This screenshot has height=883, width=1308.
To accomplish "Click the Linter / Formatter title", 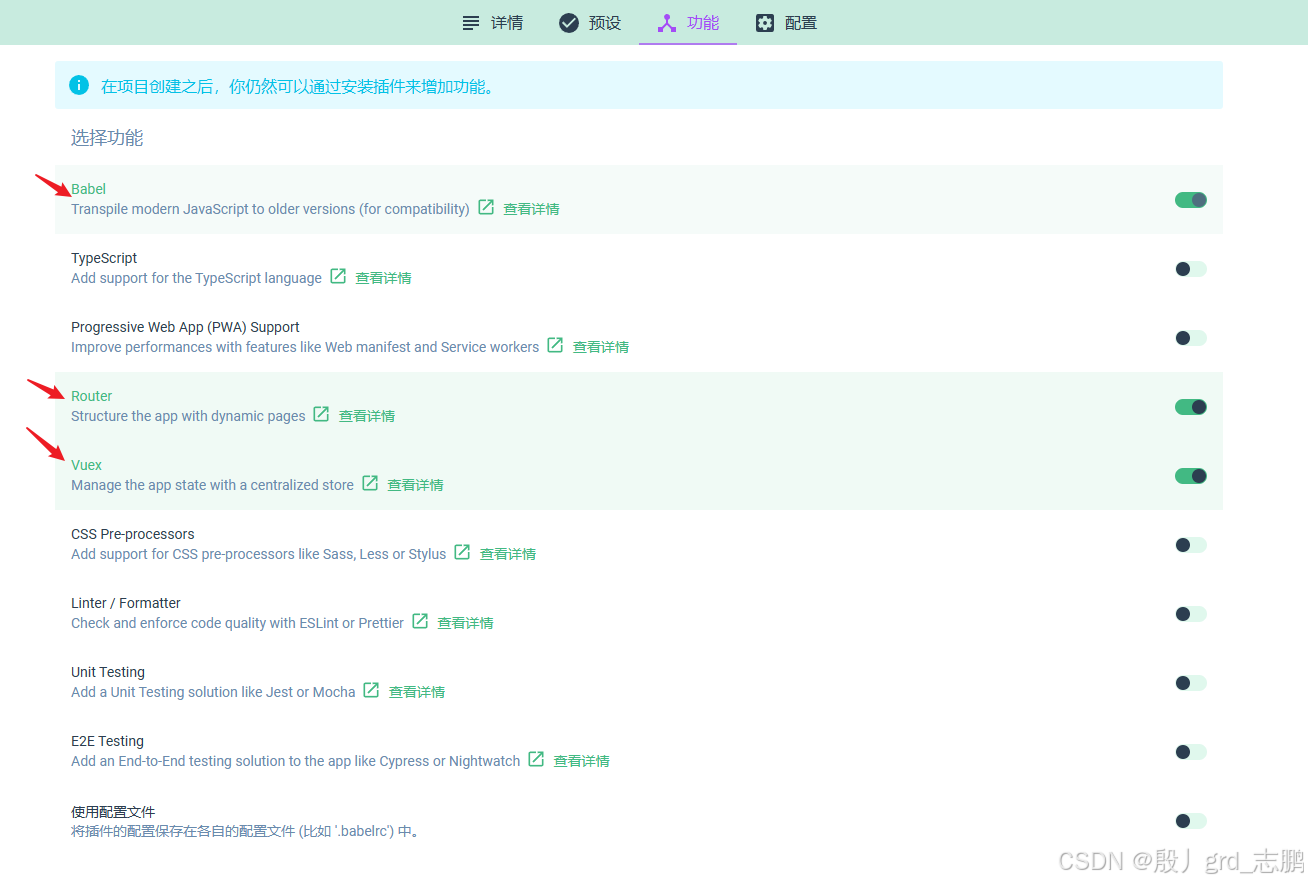I will click(x=126, y=603).
